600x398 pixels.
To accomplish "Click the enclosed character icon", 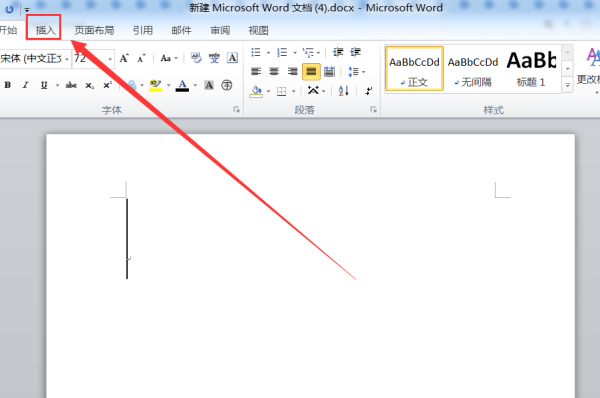I will coord(227,85).
